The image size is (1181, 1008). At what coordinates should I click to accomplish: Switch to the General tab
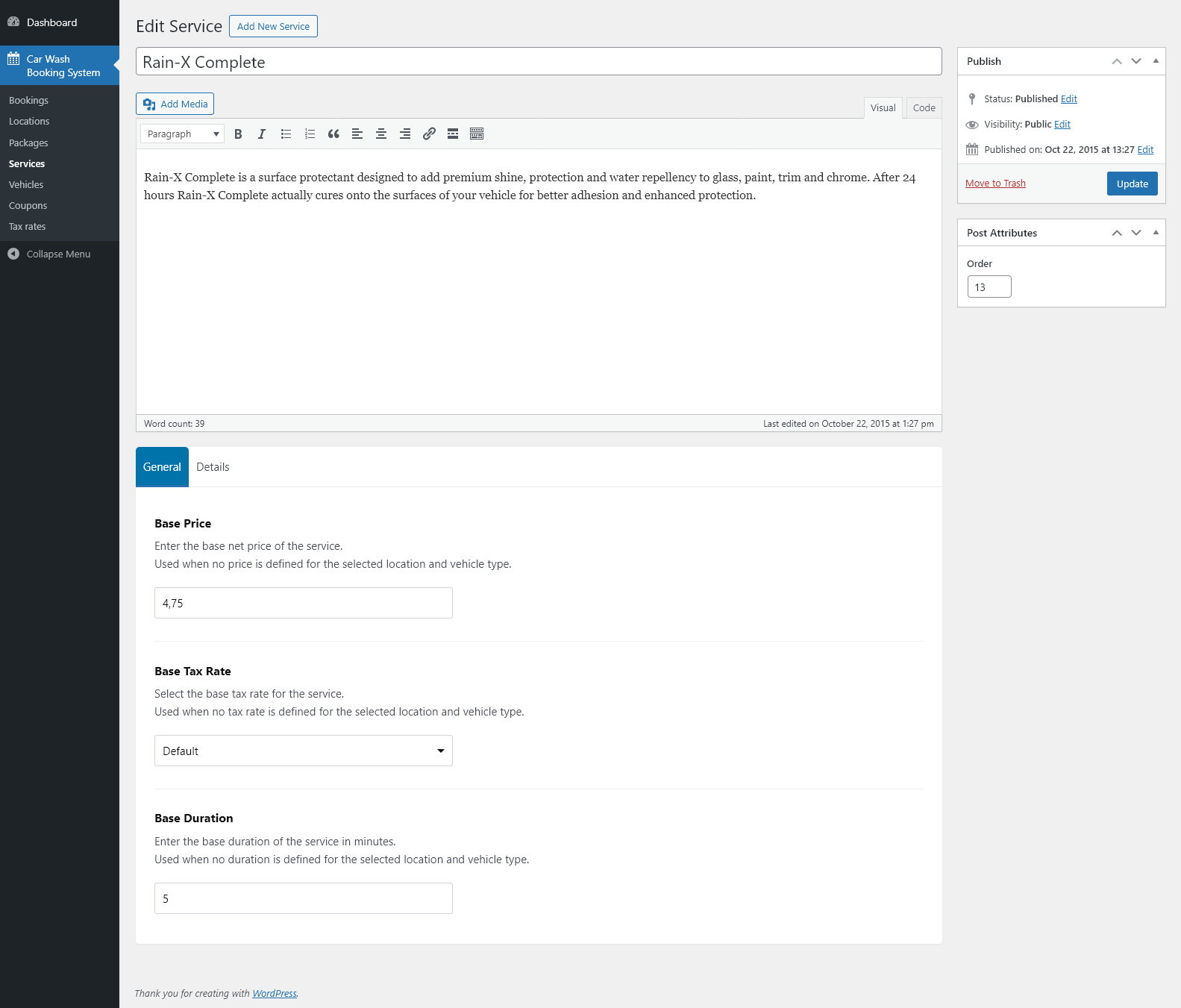(162, 467)
